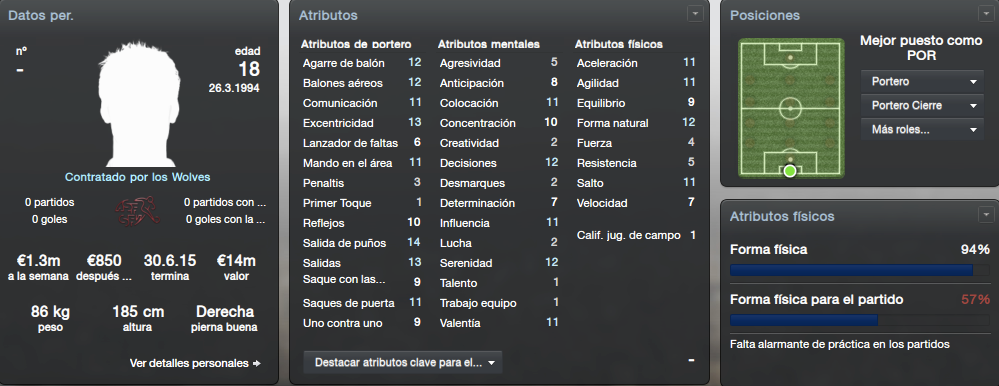
Task: Open the Atributos físicos panel options arrow
Action: pos(985,215)
